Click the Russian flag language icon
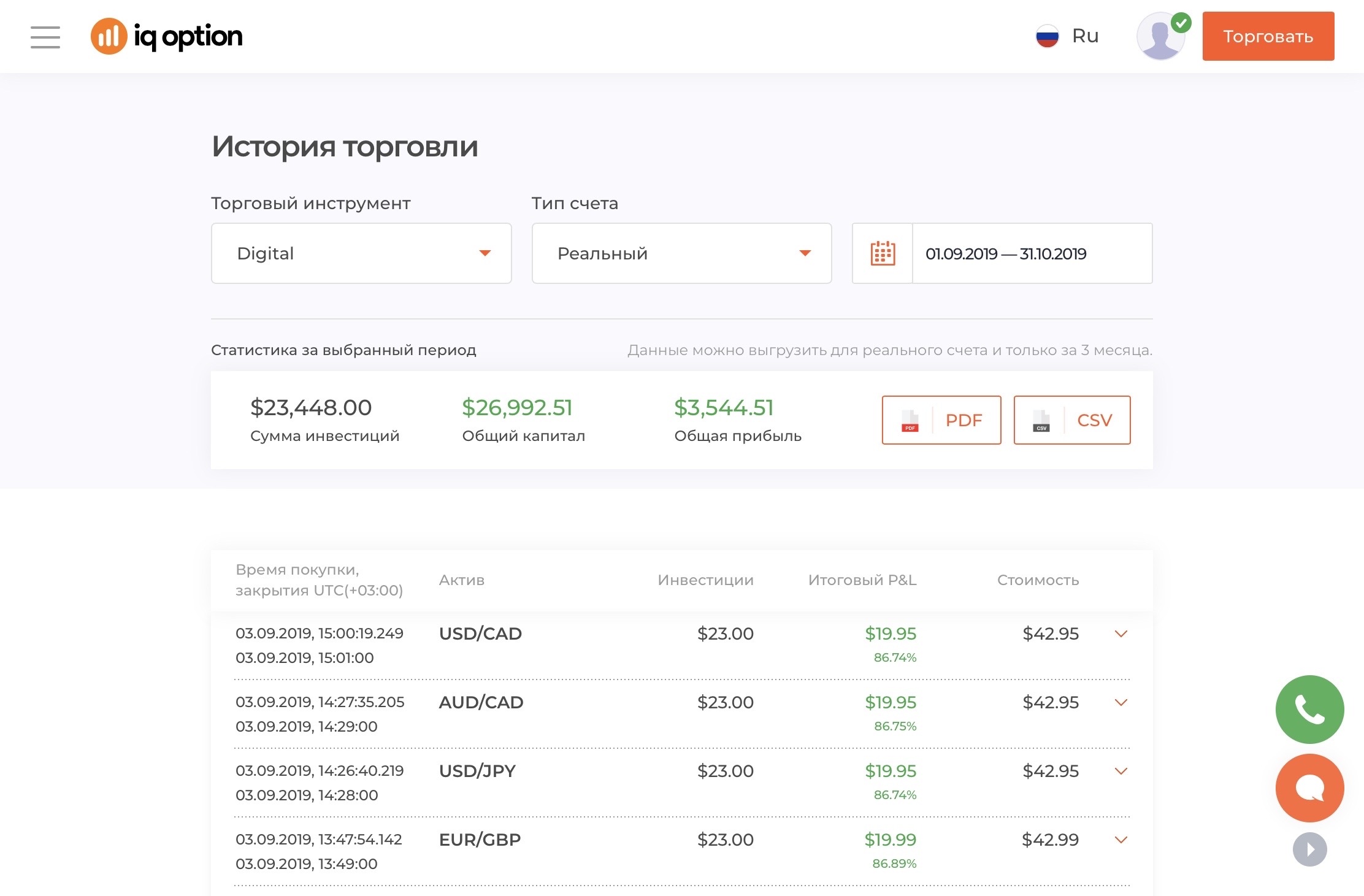The height and width of the screenshot is (896, 1364). point(1048,36)
